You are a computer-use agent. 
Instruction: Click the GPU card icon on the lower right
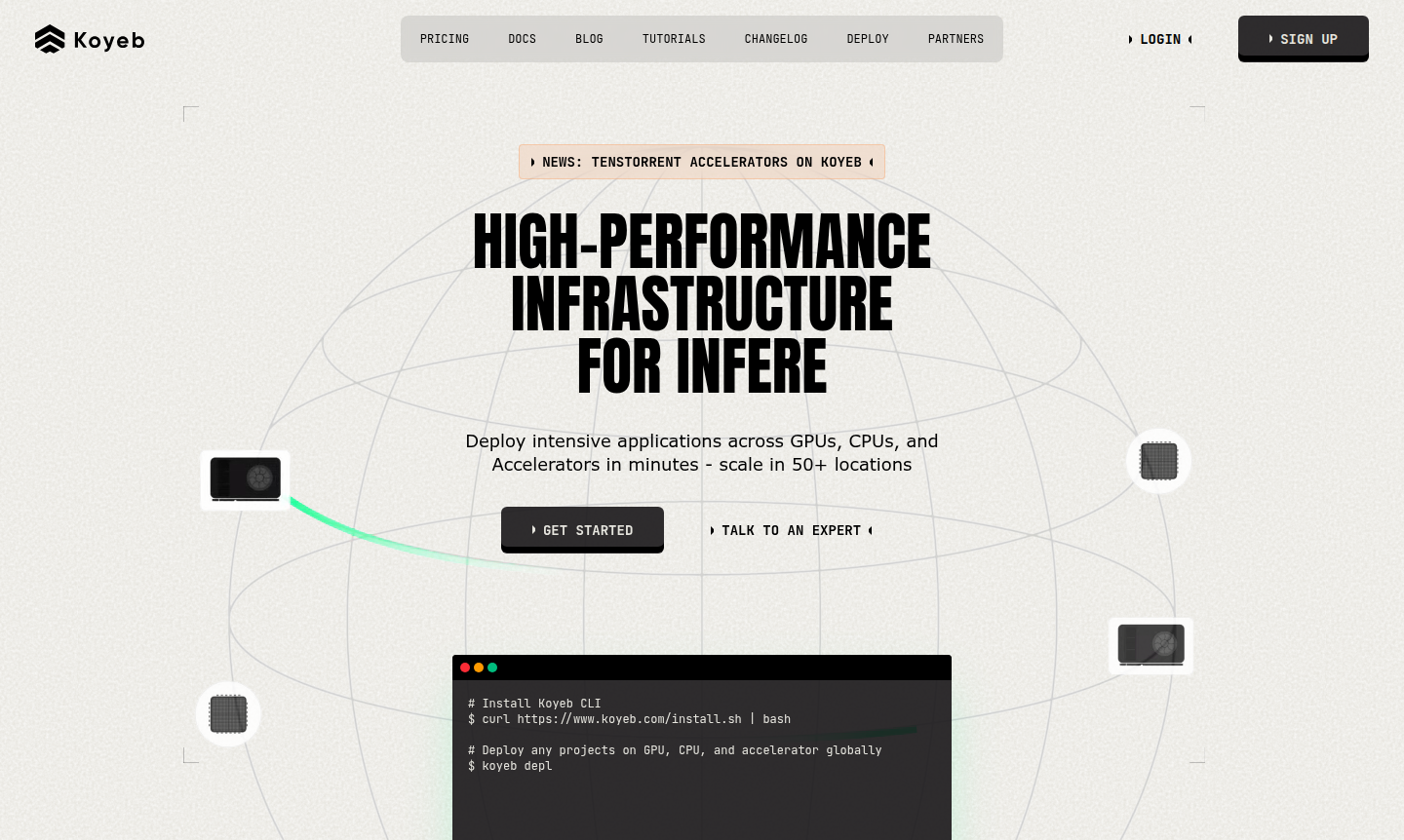click(1150, 645)
